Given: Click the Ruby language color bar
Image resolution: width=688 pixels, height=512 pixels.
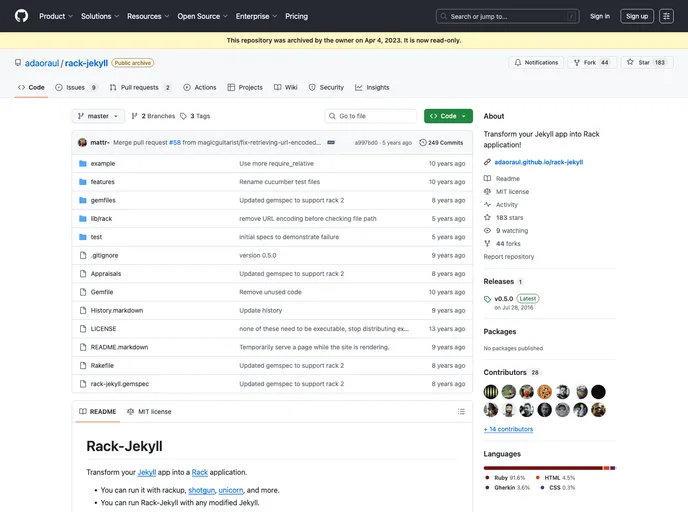Looking at the screenshot, I should (x=543, y=468).
